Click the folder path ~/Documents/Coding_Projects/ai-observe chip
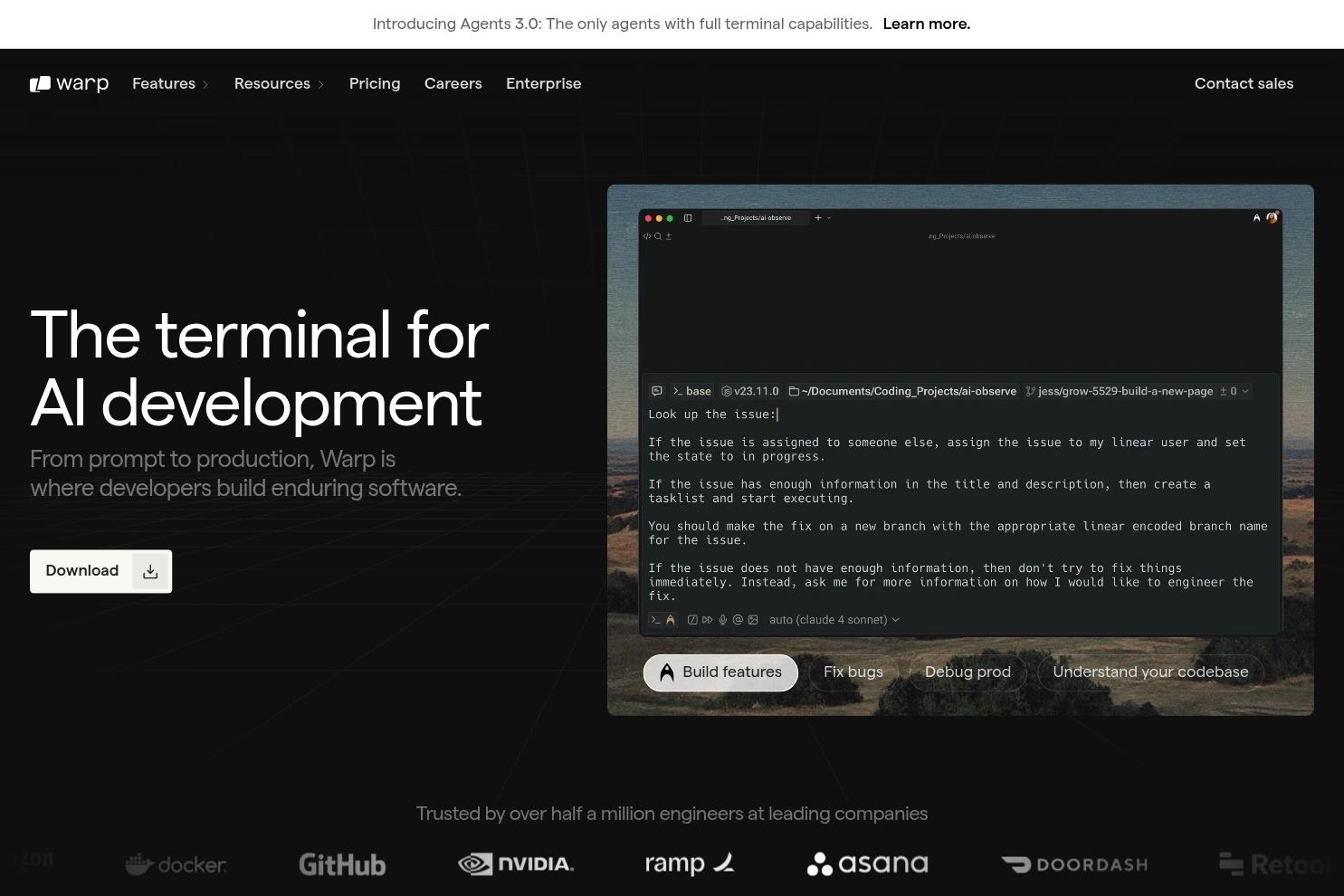 coord(903,391)
